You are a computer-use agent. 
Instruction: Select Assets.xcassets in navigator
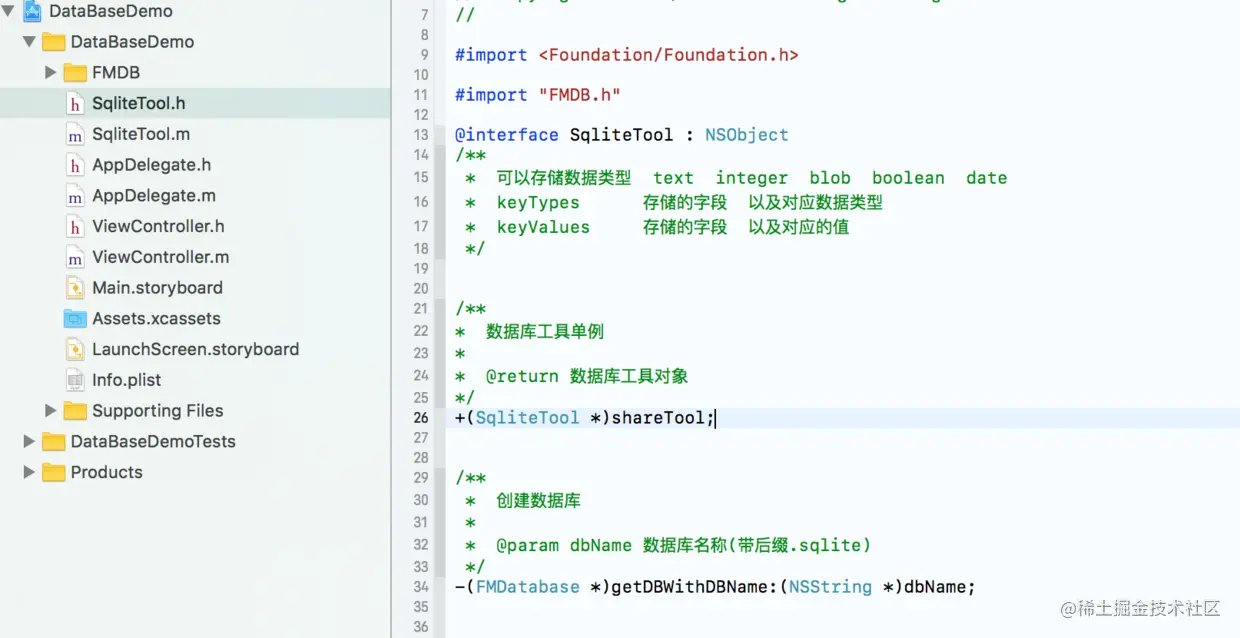(x=157, y=319)
